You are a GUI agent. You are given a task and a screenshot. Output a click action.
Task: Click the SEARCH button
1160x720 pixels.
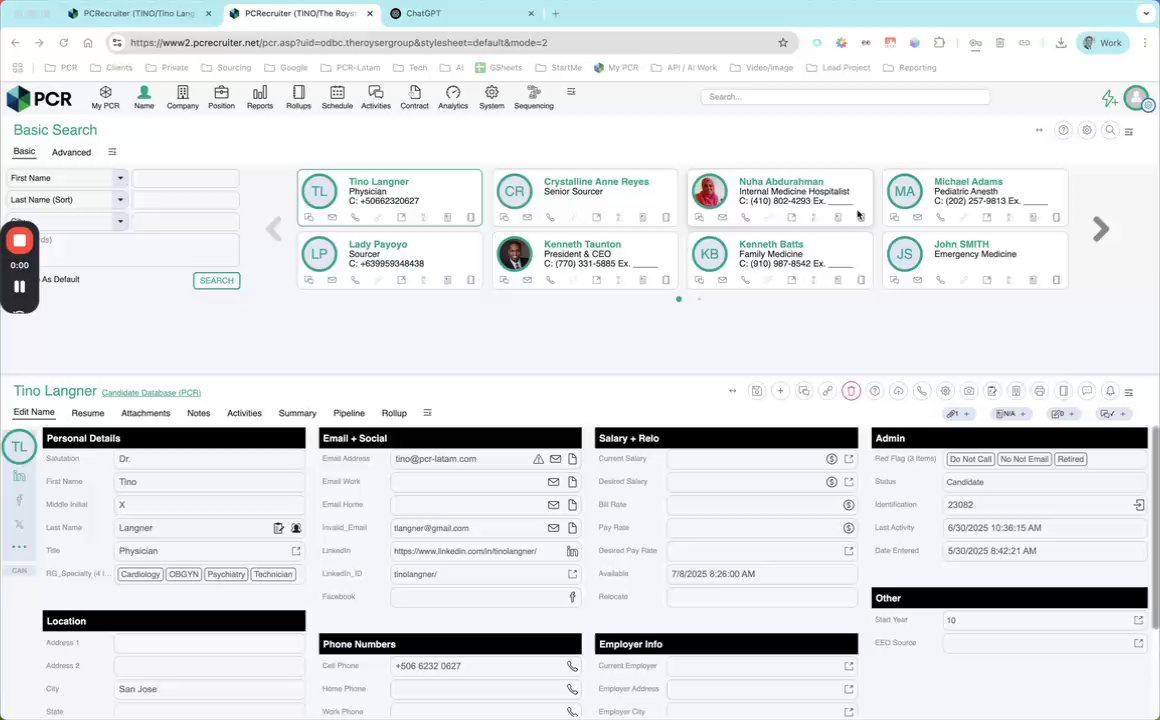coord(217,280)
